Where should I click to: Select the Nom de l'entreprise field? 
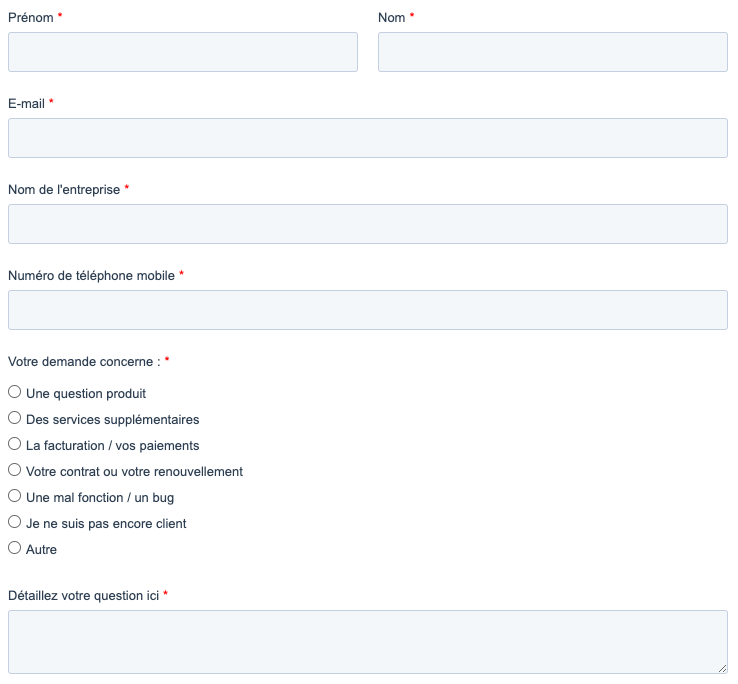point(368,224)
